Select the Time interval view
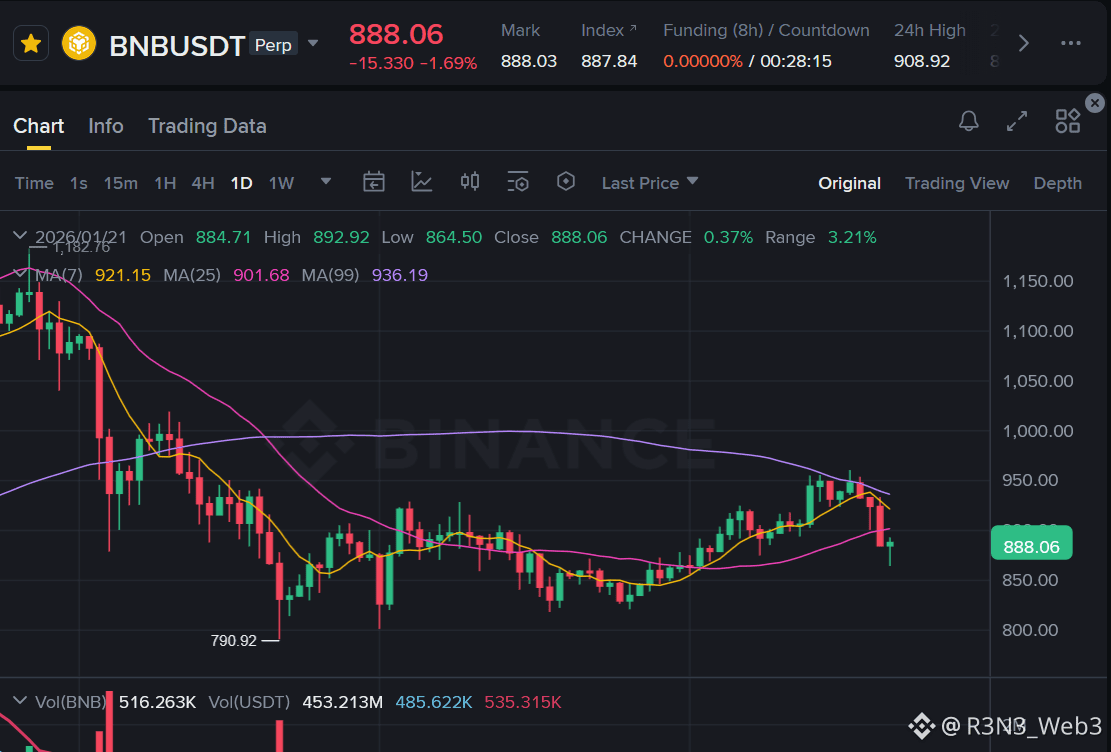 [34, 183]
